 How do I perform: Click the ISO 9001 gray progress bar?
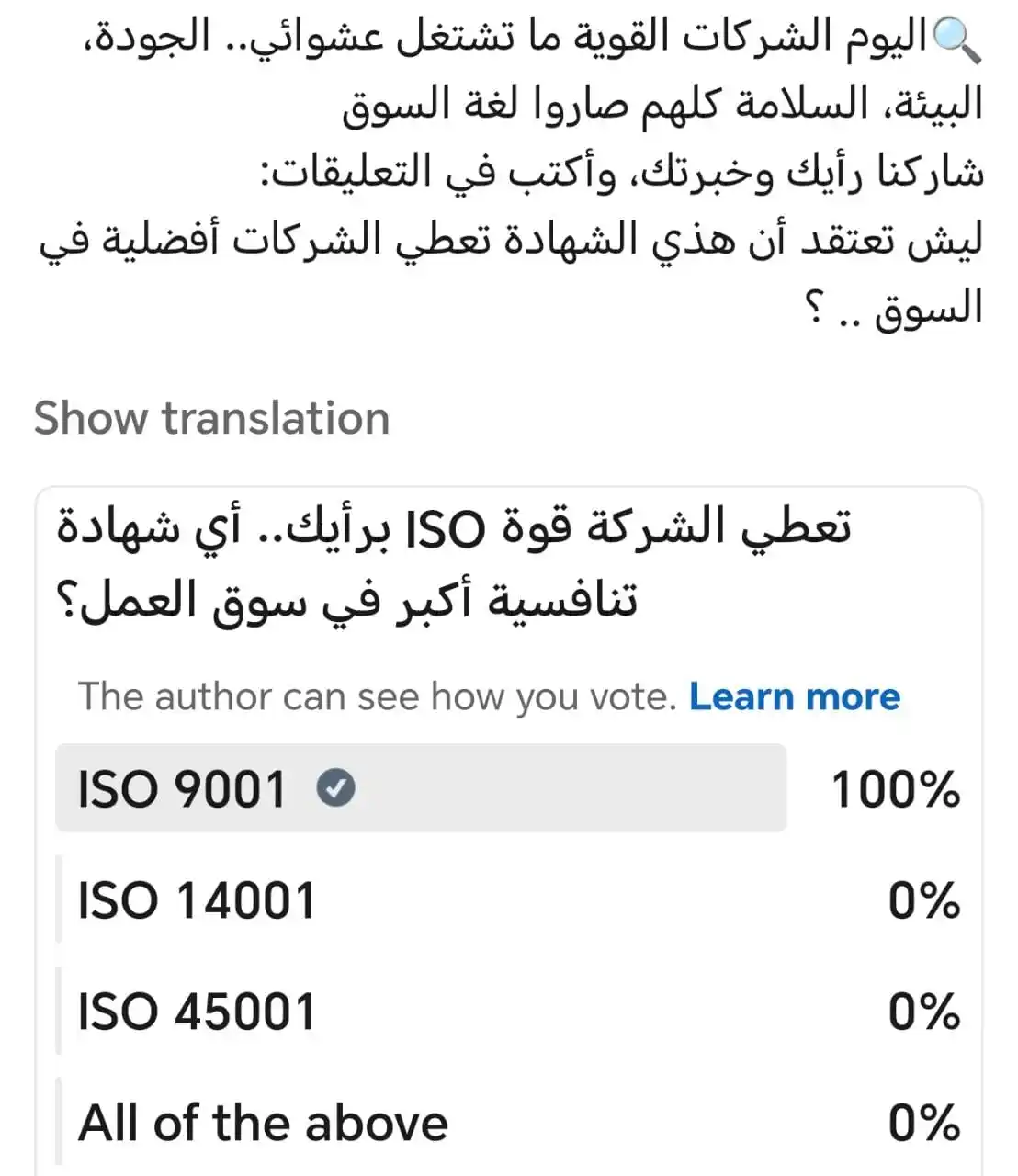point(421,788)
